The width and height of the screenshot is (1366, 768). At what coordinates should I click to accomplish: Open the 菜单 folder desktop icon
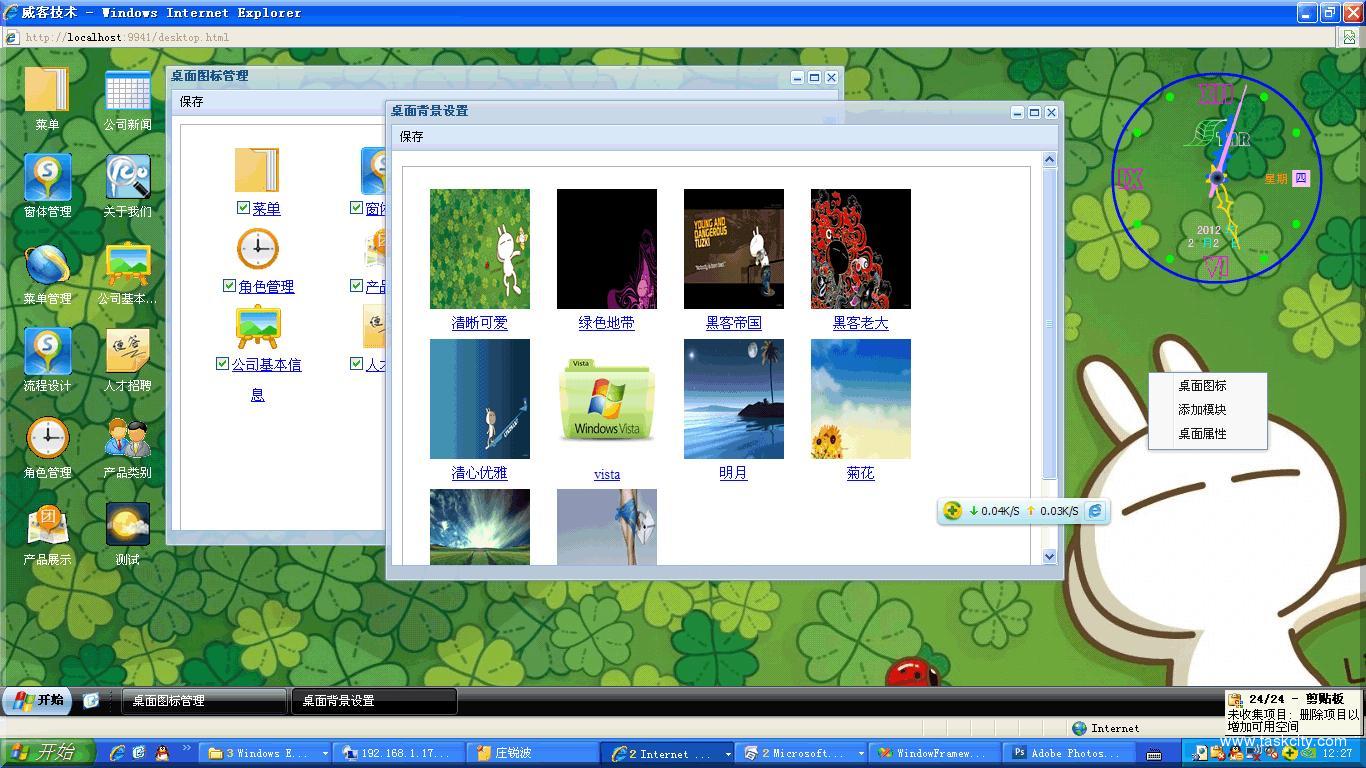[x=46, y=90]
